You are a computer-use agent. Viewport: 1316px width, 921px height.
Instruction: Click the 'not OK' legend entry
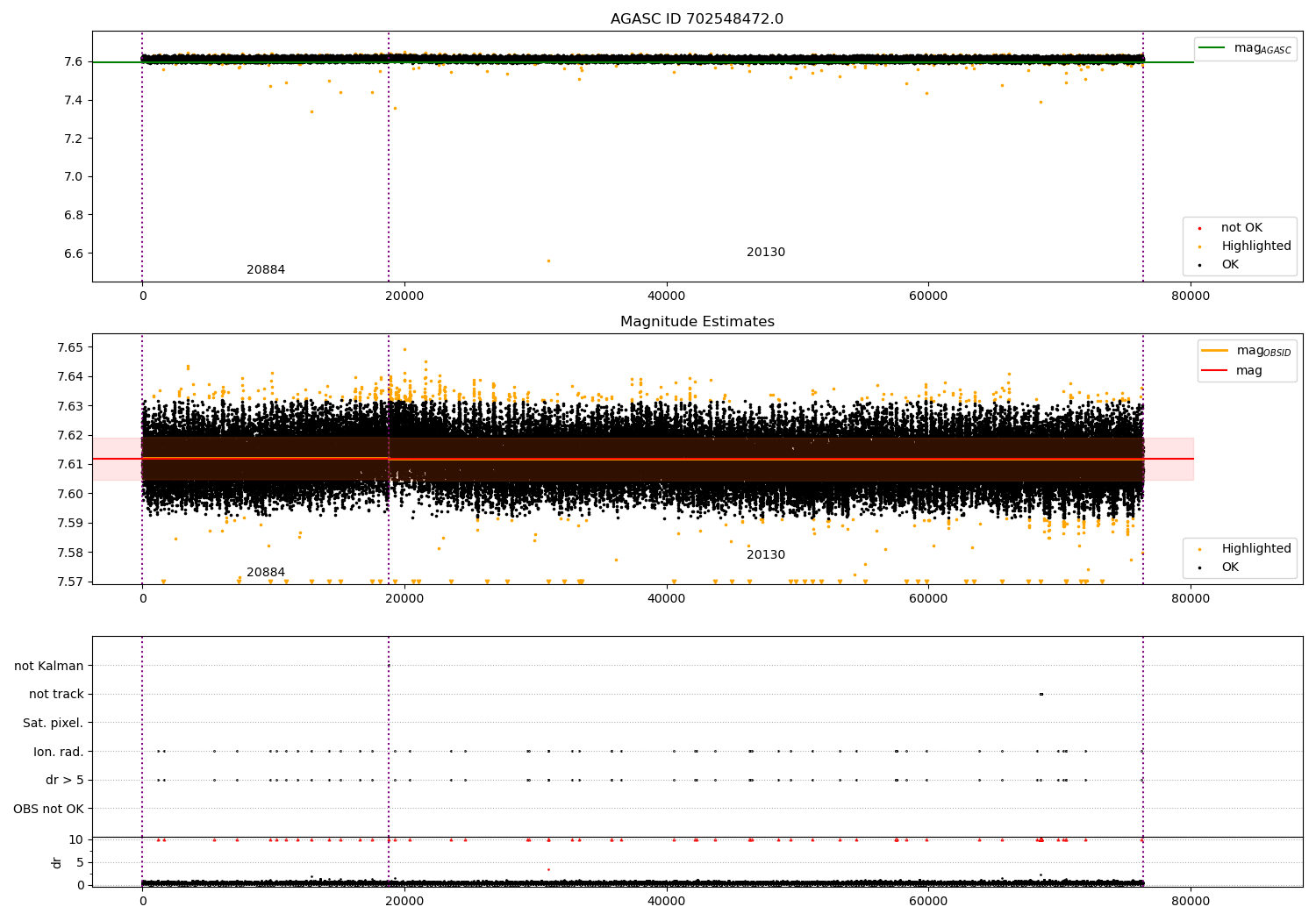(1241, 228)
